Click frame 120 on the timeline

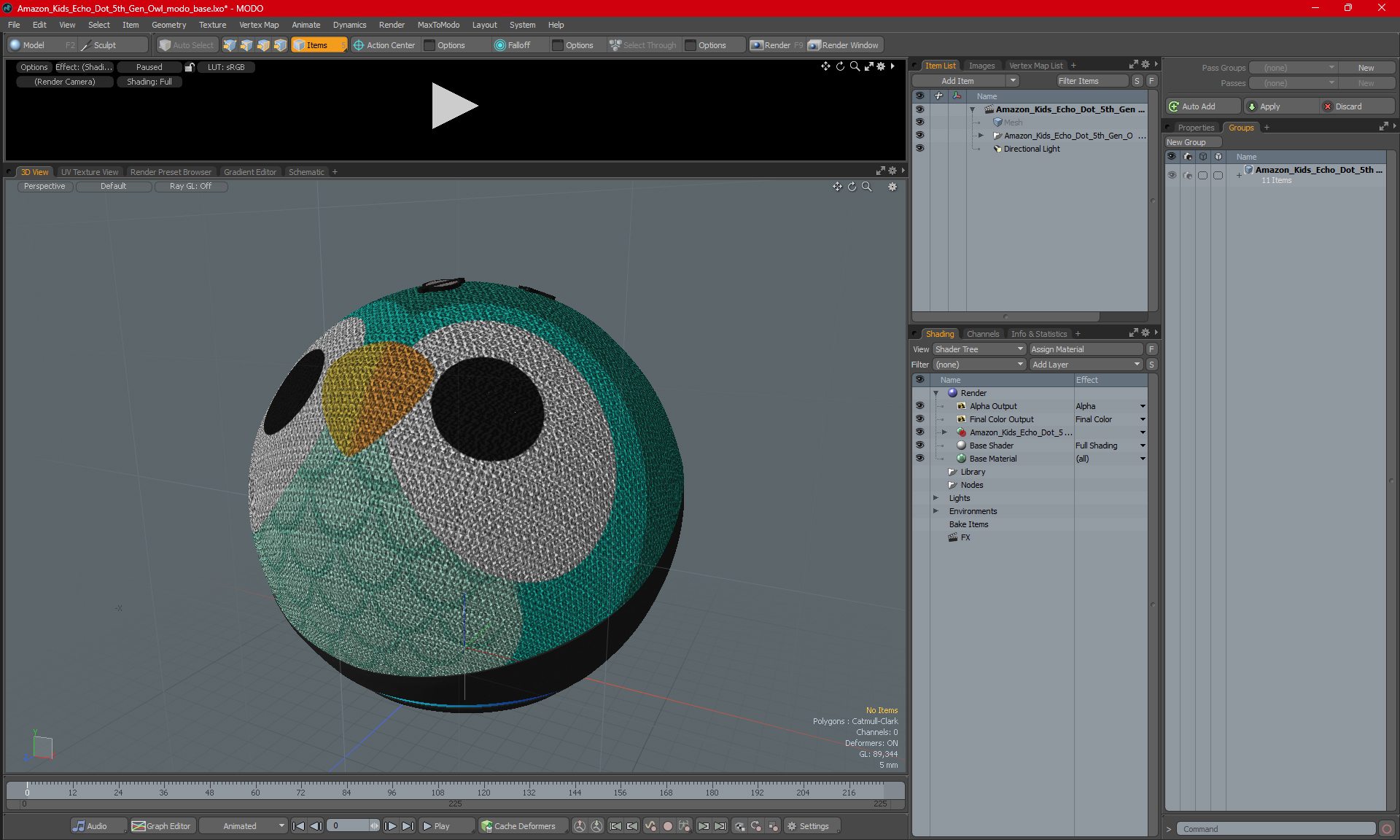tap(483, 789)
